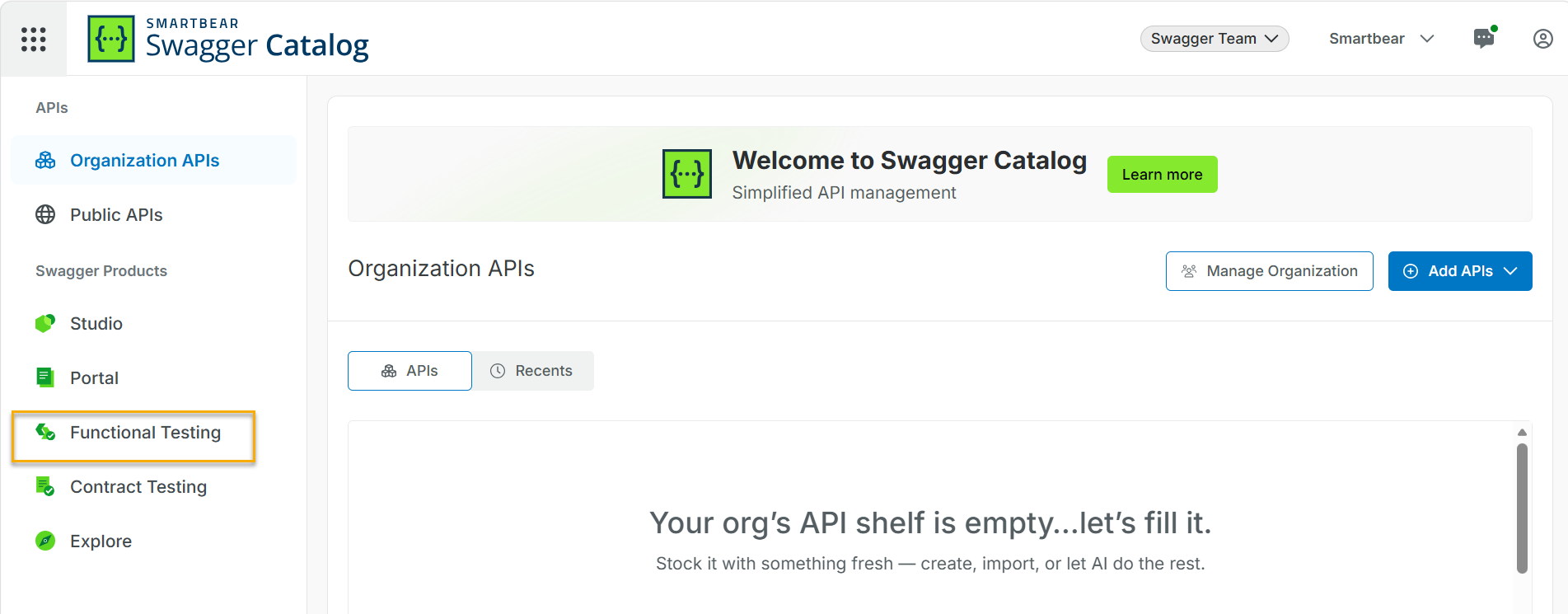Click the Organization APIs sidebar icon
Image resolution: width=1568 pixels, height=614 pixels.
coord(45,161)
